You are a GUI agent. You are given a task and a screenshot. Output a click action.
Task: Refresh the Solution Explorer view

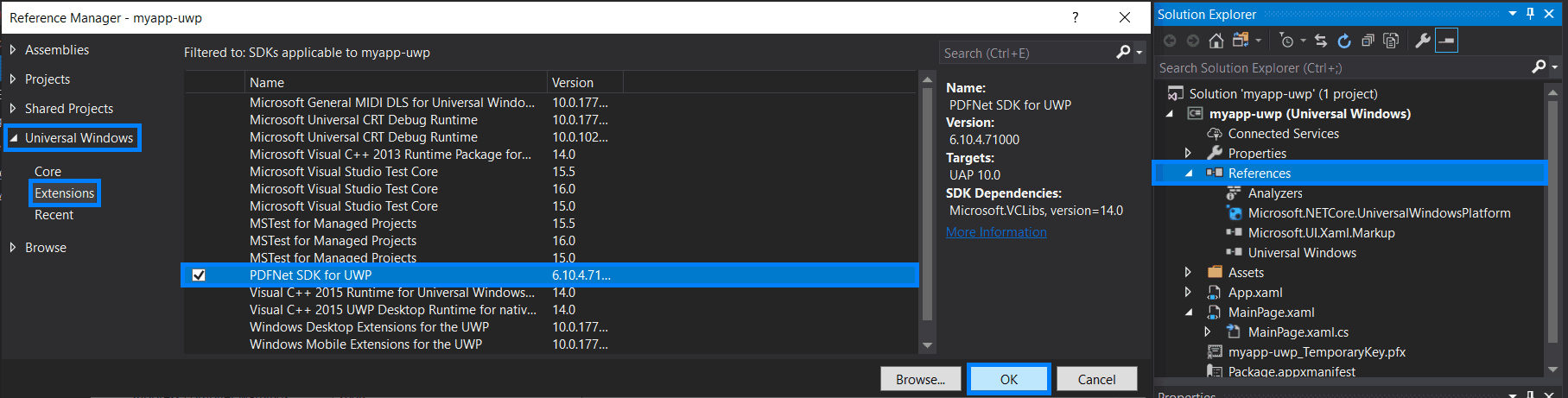[x=1344, y=41]
